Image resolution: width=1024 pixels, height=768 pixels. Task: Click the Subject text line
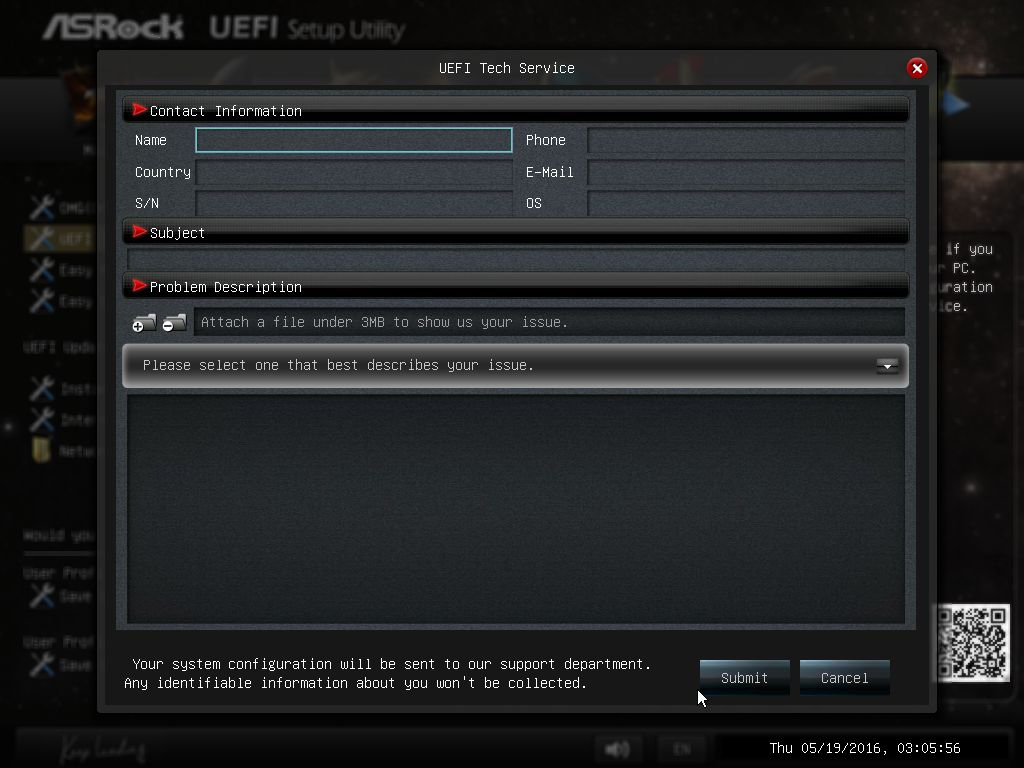point(516,259)
